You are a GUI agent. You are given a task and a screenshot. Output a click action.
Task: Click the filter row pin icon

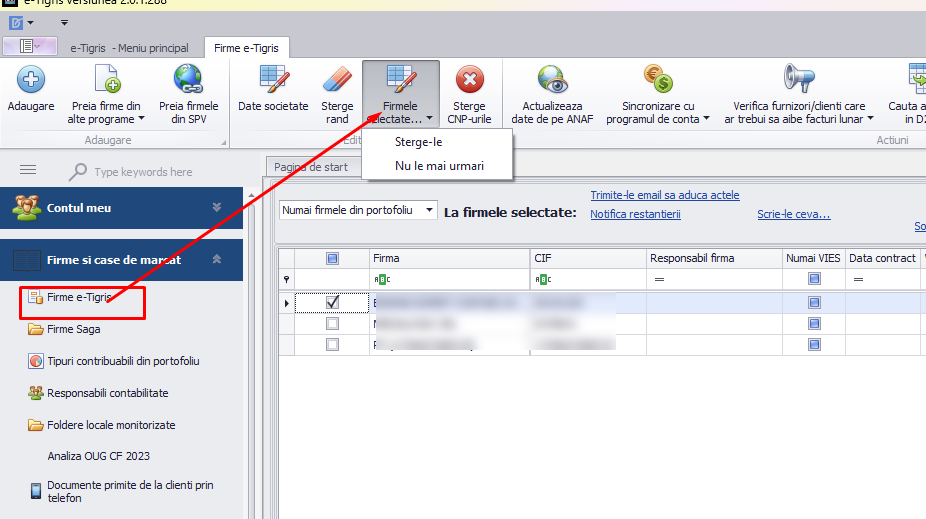pyautogui.click(x=286, y=279)
